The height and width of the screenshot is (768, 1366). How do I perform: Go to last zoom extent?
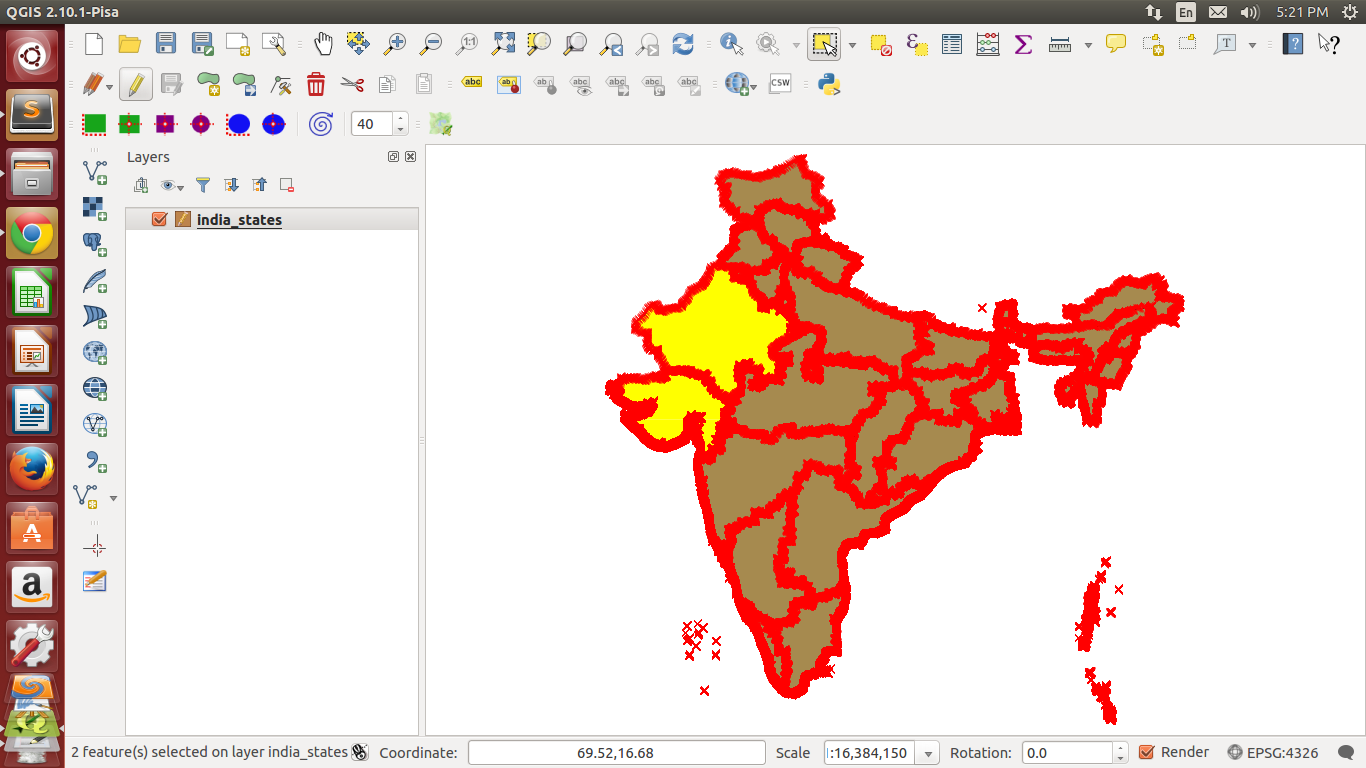(x=611, y=44)
